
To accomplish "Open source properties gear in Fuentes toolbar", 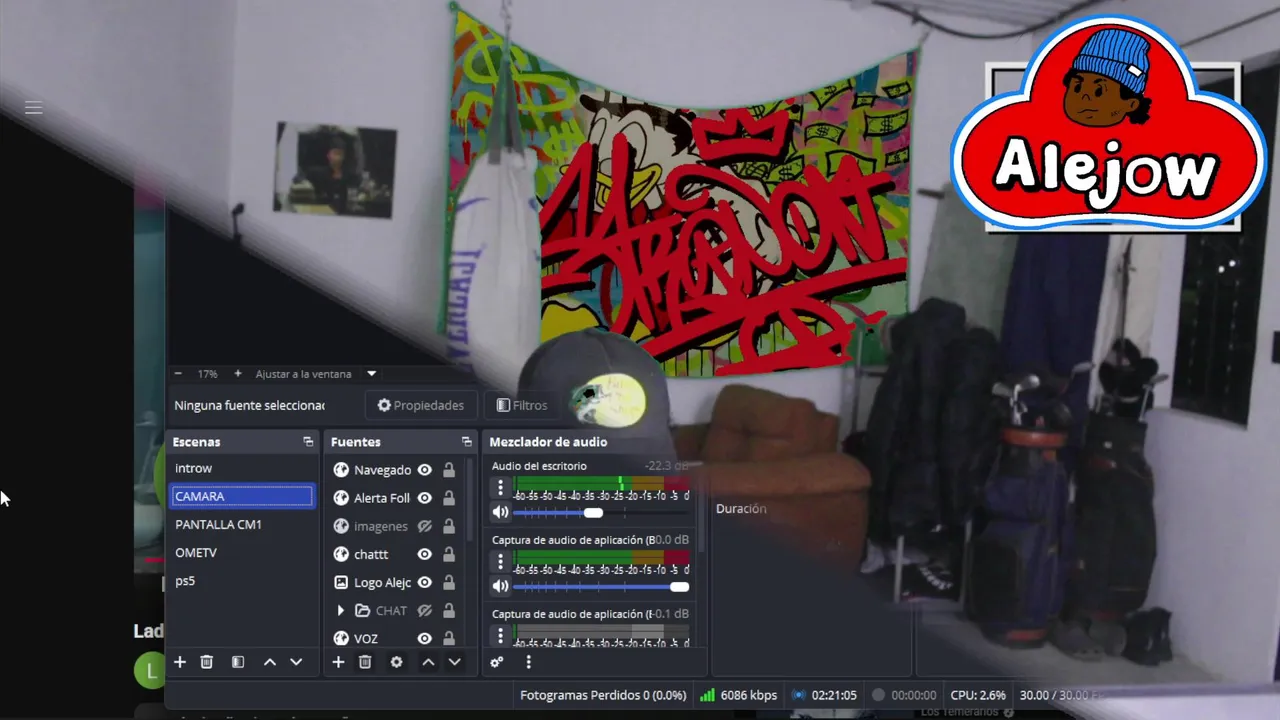I will click(396, 662).
